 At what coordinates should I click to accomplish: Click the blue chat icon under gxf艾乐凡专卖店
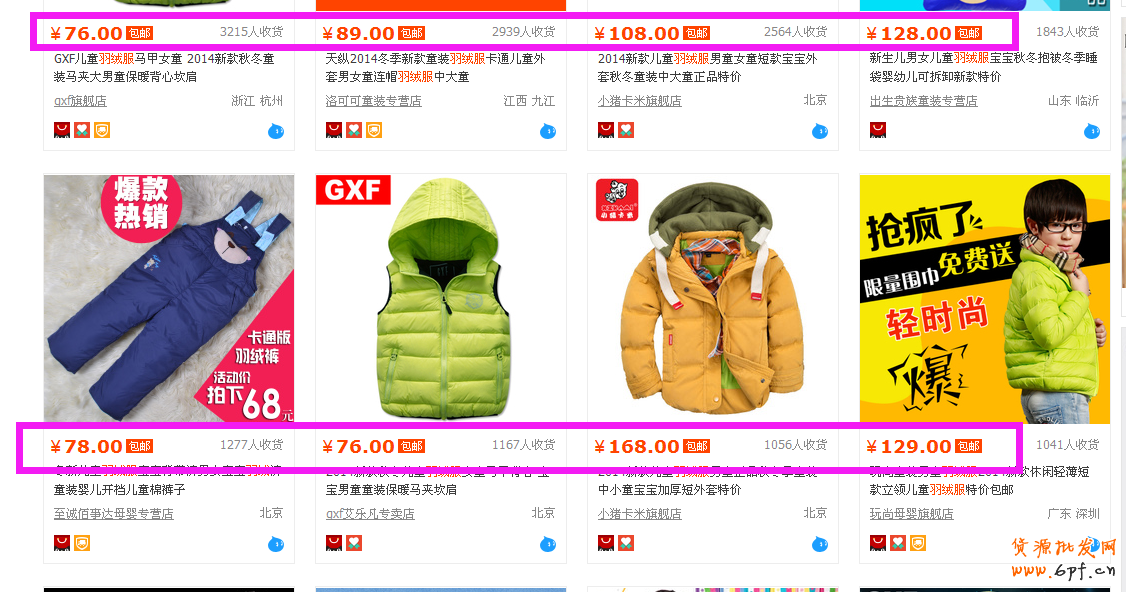(x=548, y=544)
